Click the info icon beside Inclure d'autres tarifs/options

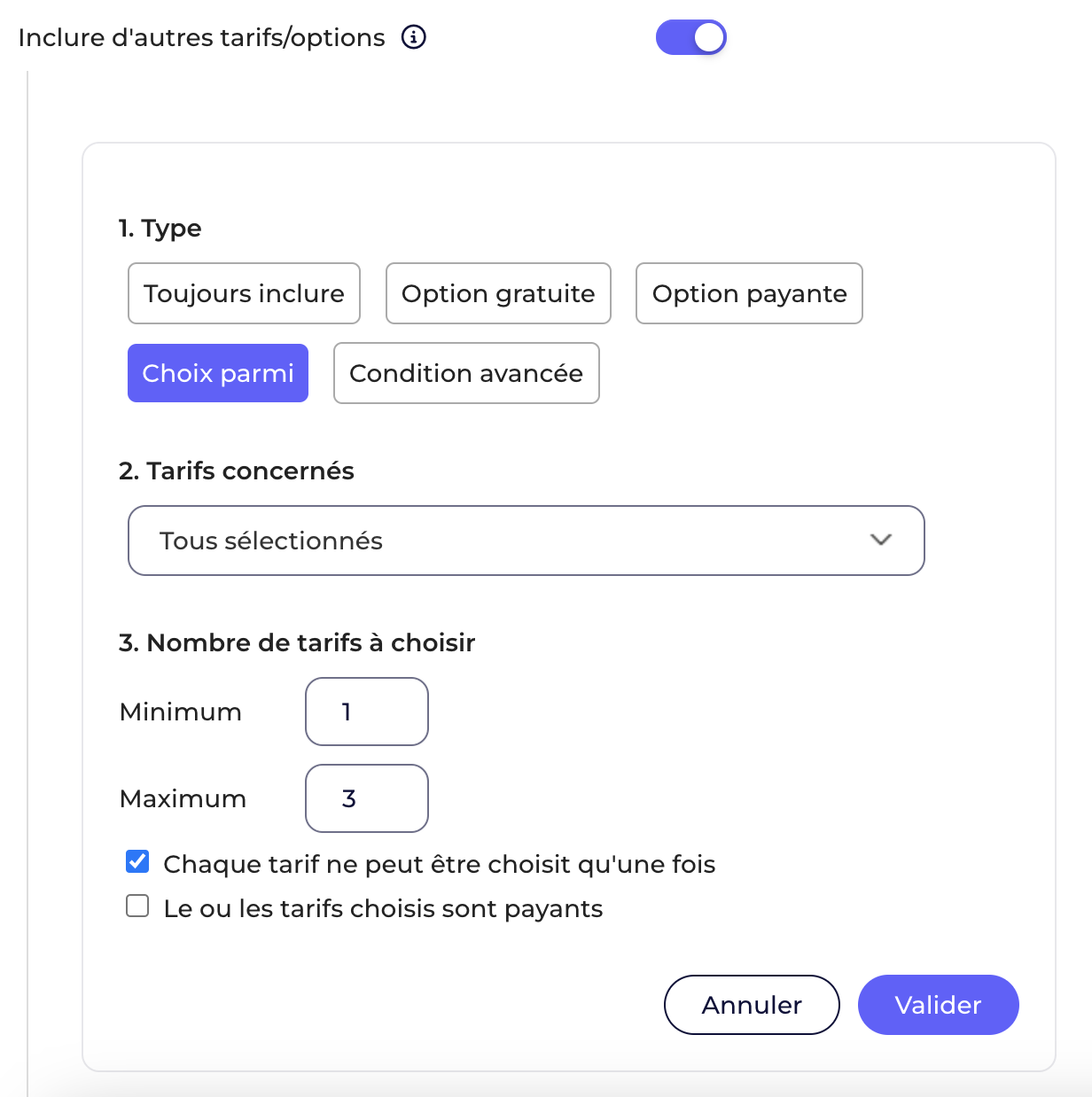pos(414,37)
